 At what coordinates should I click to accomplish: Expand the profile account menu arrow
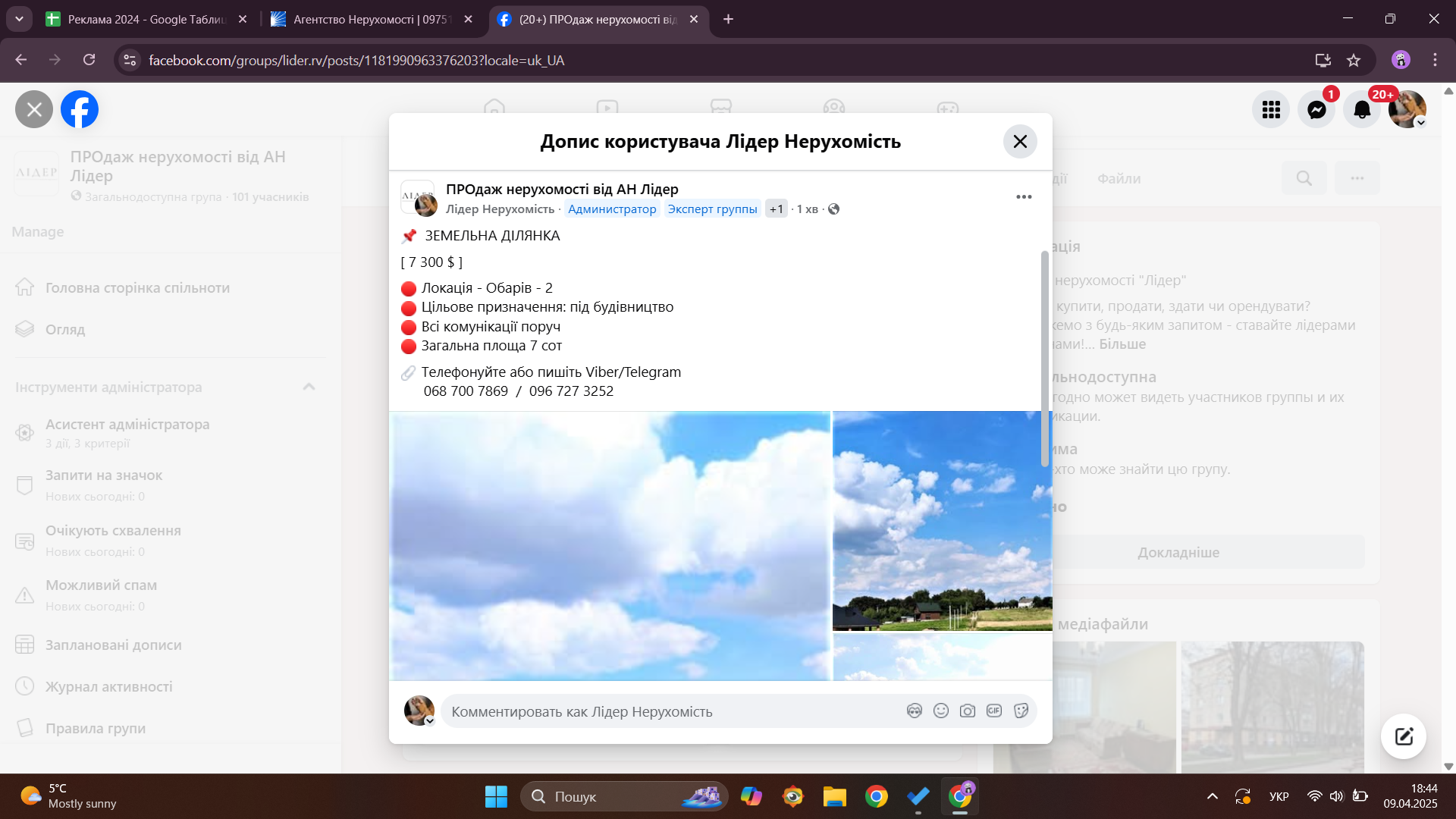click(x=1420, y=123)
